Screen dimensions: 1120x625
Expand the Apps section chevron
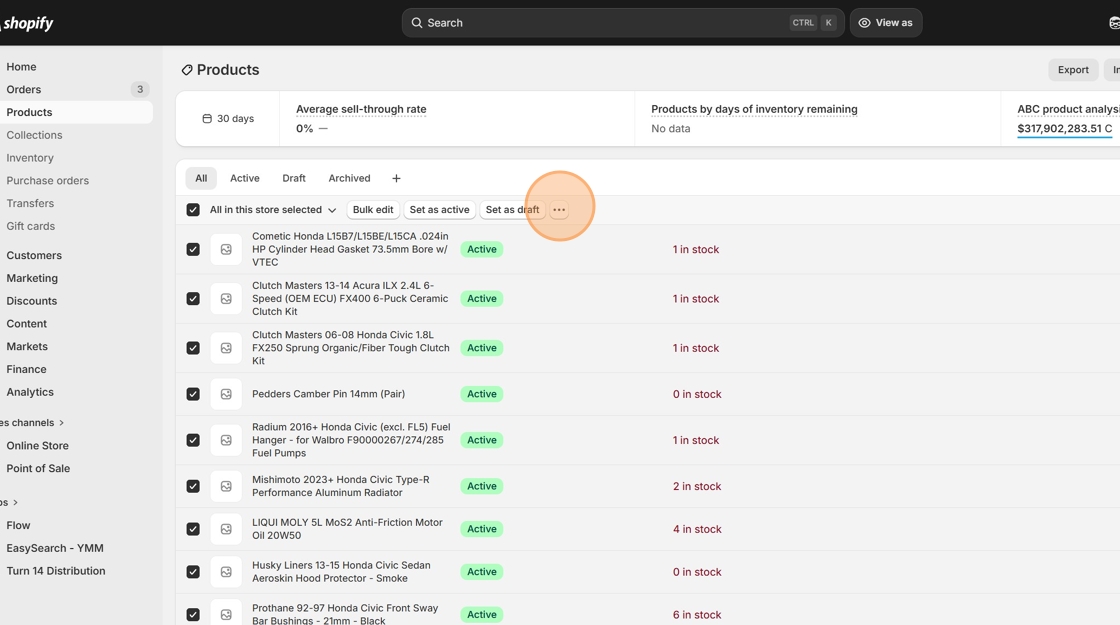(x=15, y=502)
